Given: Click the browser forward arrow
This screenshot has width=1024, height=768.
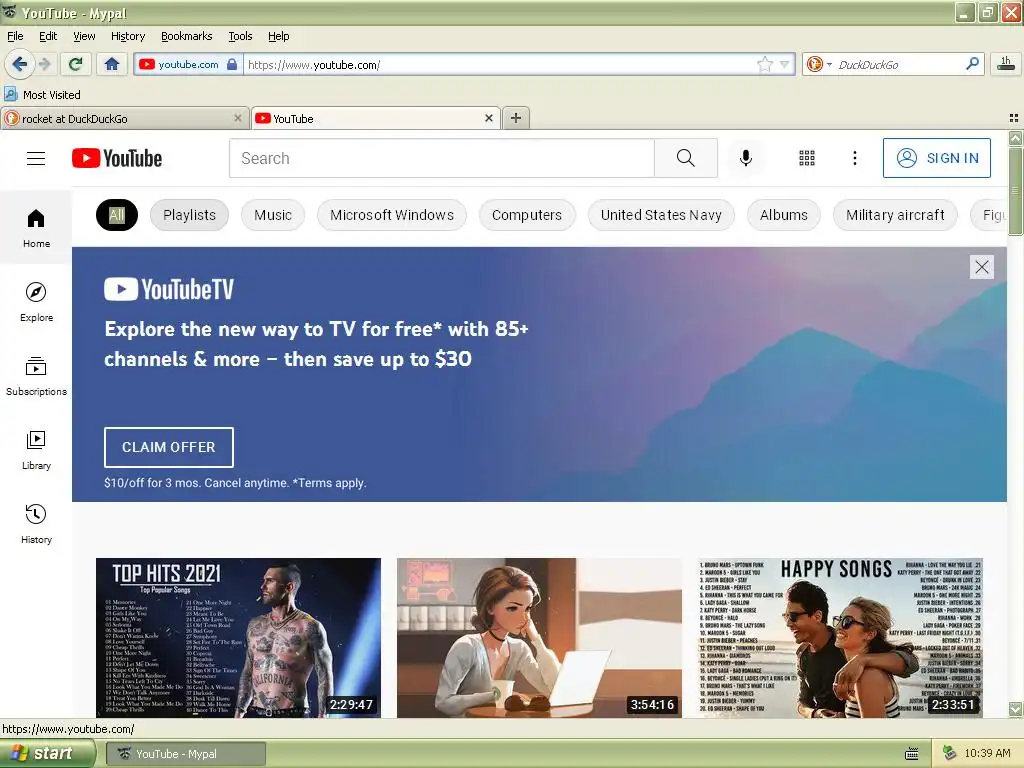Looking at the screenshot, I should point(45,64).
